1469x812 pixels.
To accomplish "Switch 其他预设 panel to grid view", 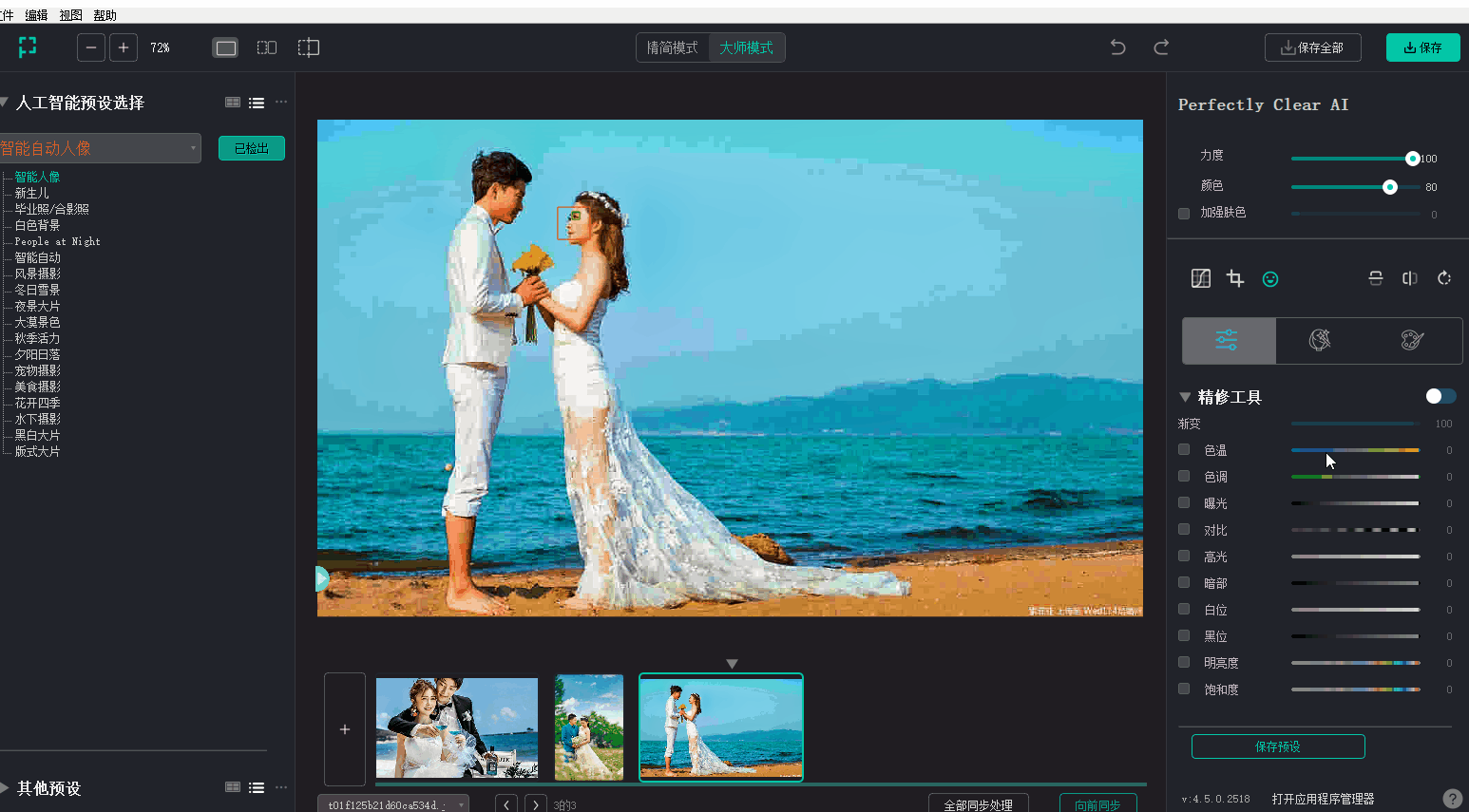I will click(x=233, y=787).
